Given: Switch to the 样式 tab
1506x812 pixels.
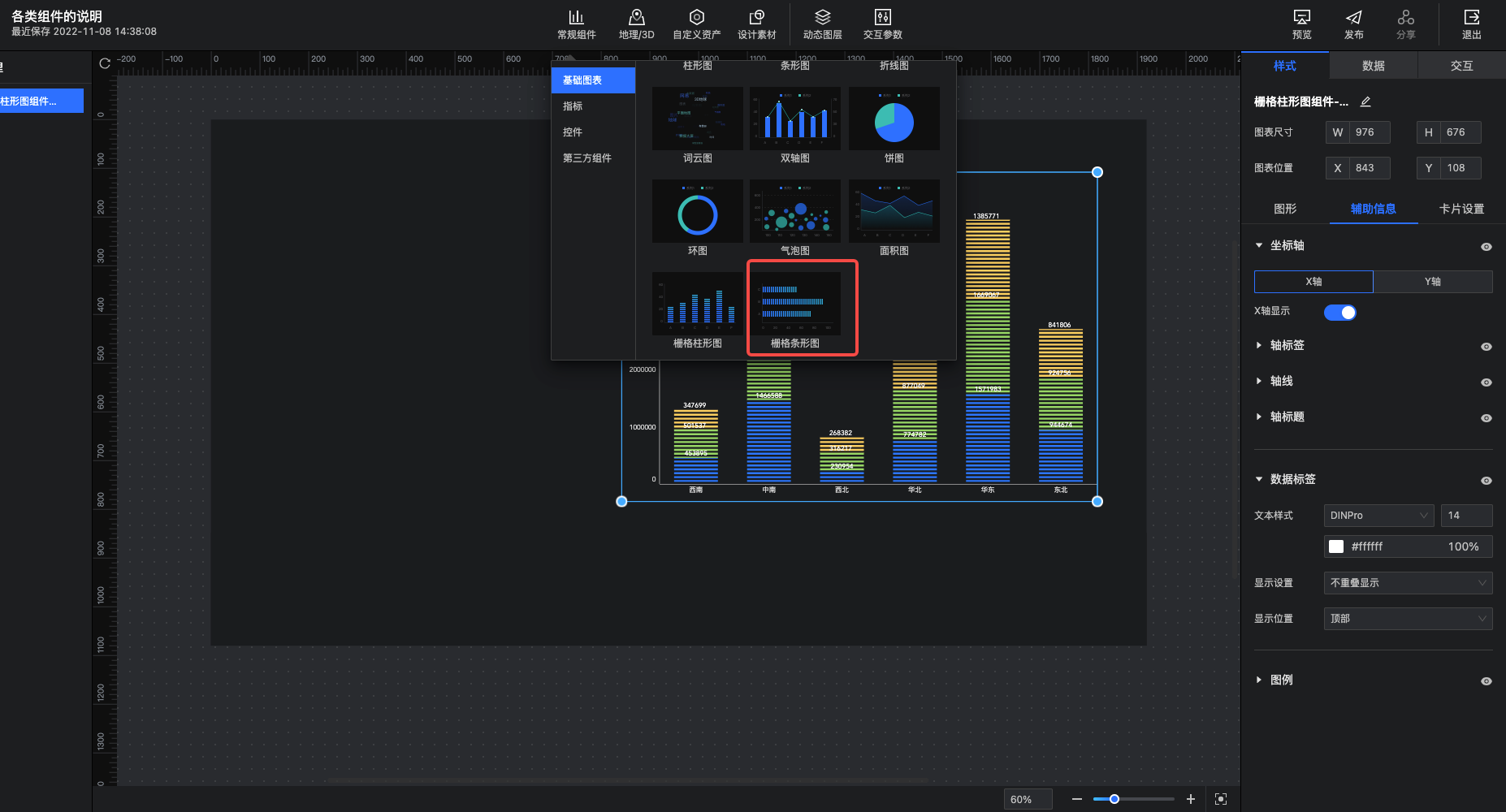Looking at the screenshot, I should (1284, 66).
